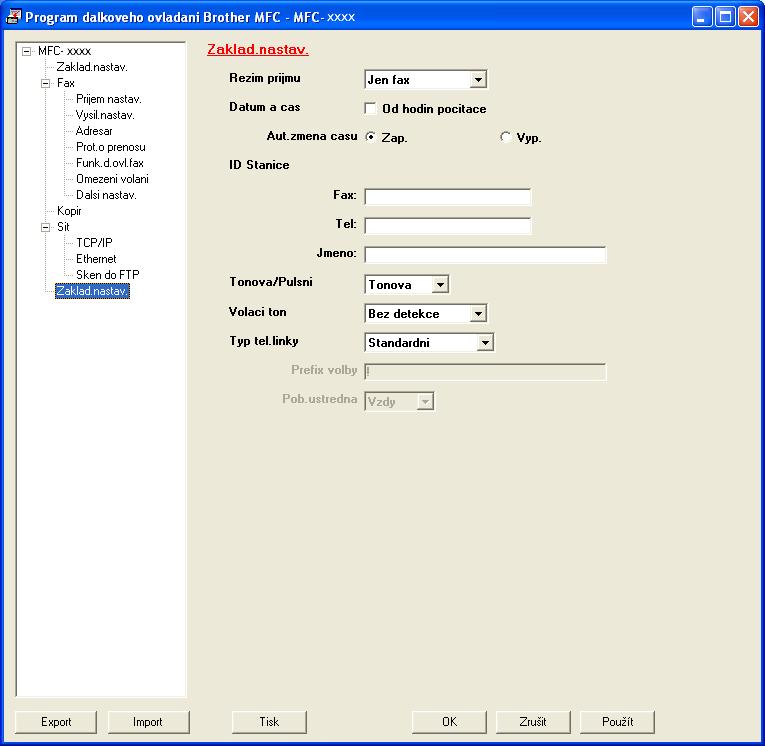Select the MFC- xxxx root label
765x746 pixels.
click(64, 51)
